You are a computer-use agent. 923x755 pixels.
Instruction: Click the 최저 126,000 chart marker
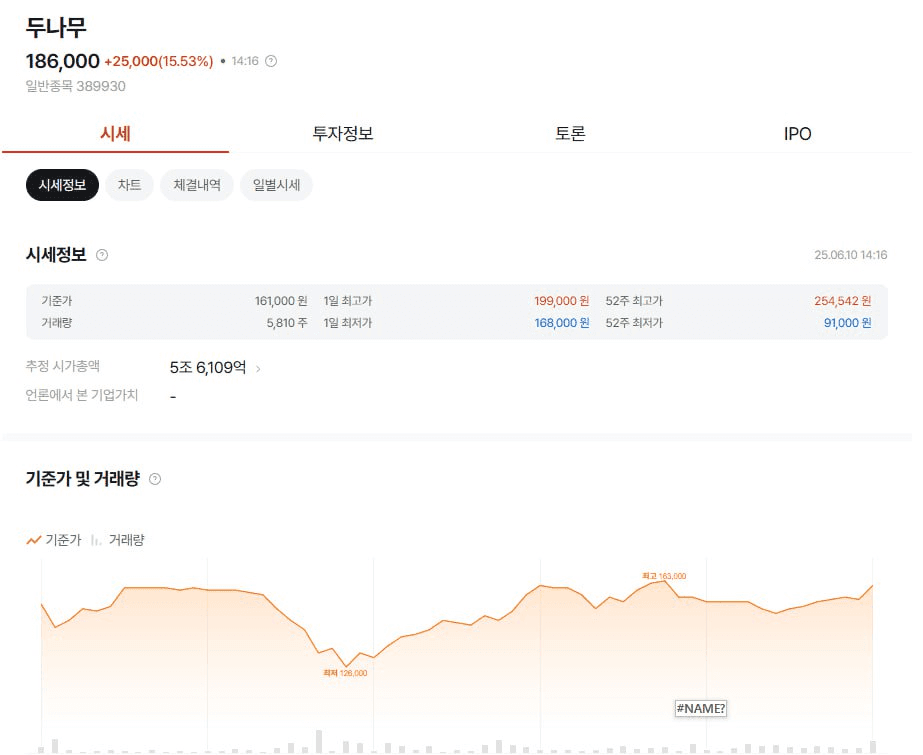(x=345, y=673)
